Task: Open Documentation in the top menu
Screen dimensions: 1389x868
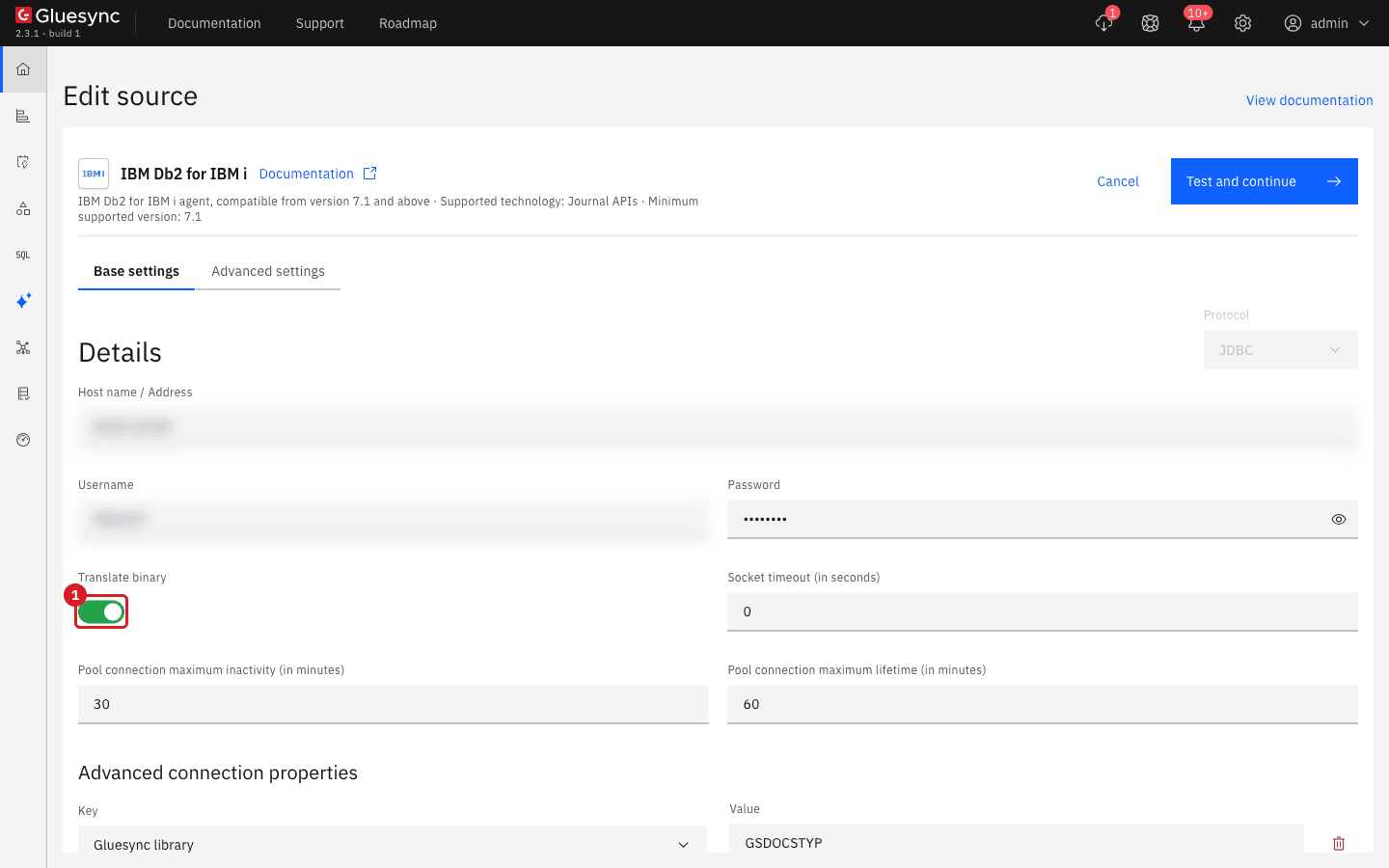Action: pos(214,23)
